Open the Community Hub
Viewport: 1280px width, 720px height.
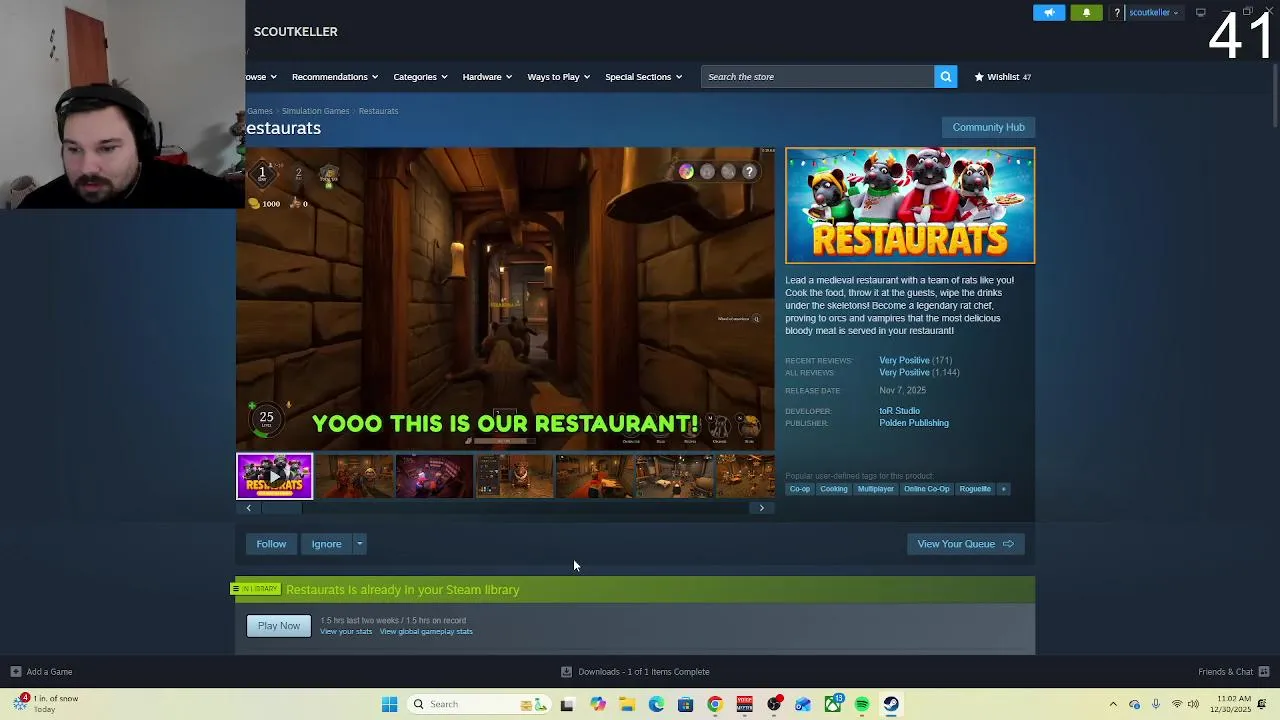point(988,127)
